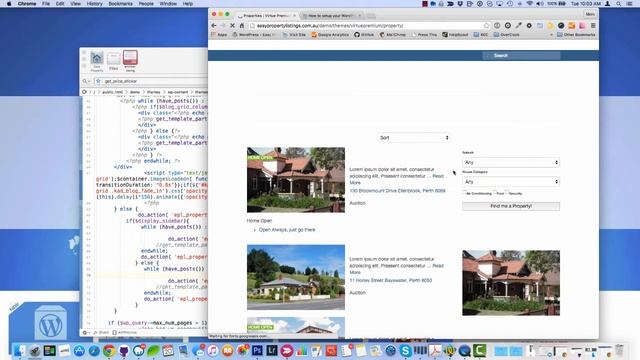The image size is (640, 360).
Task: Click the Apple menu icon
Action: click(9, 4)
